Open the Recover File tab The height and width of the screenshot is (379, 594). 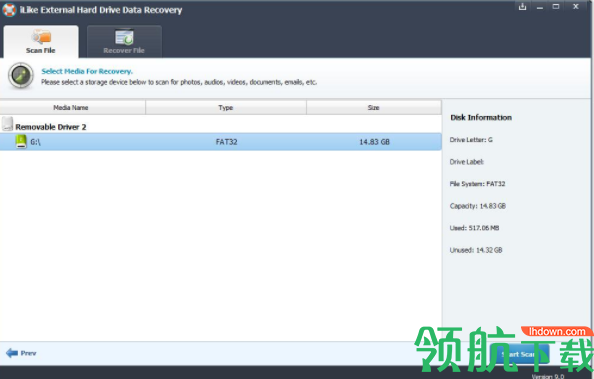[x=124, y=42]
